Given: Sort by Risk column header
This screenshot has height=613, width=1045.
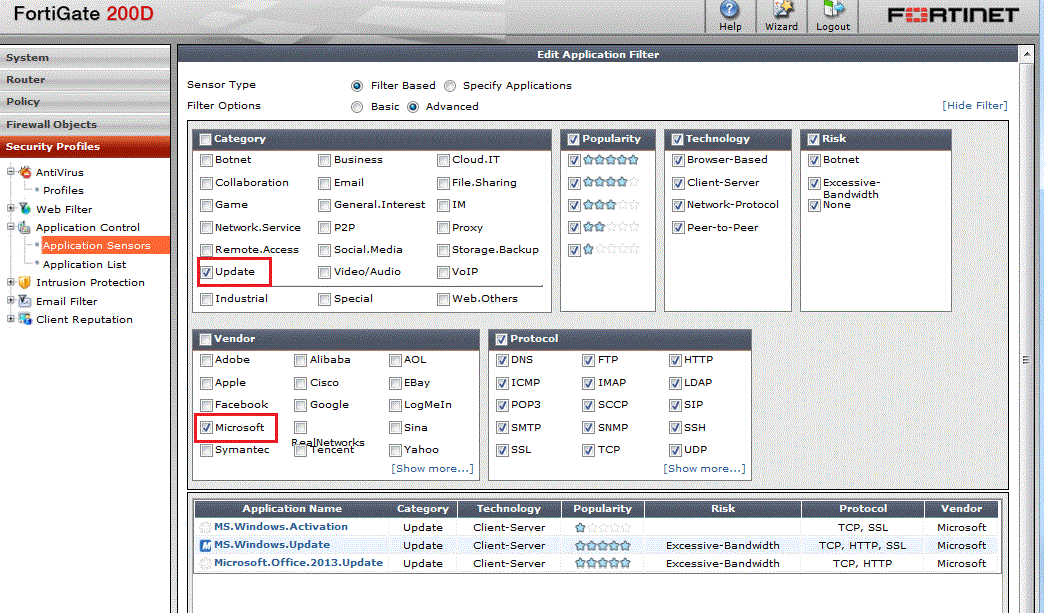Looking at the screenshot, I should pos(722,508).
